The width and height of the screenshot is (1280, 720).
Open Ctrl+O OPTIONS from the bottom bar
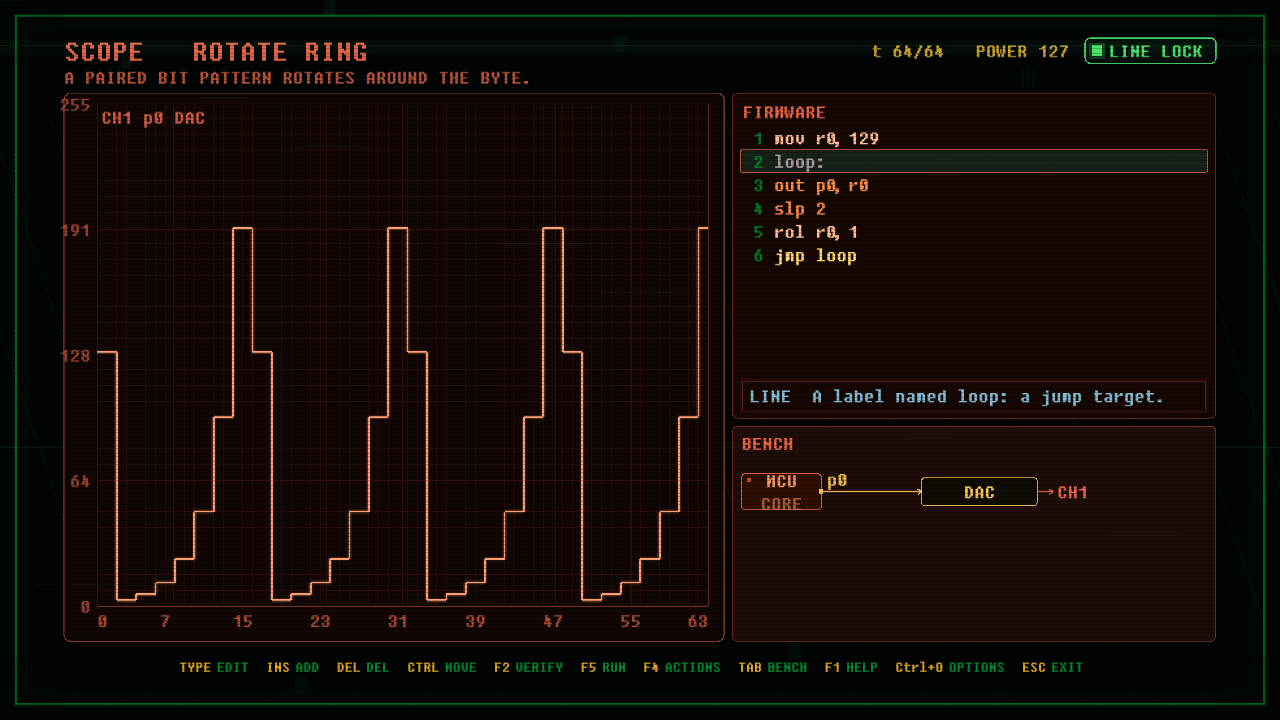coord(950,667)
